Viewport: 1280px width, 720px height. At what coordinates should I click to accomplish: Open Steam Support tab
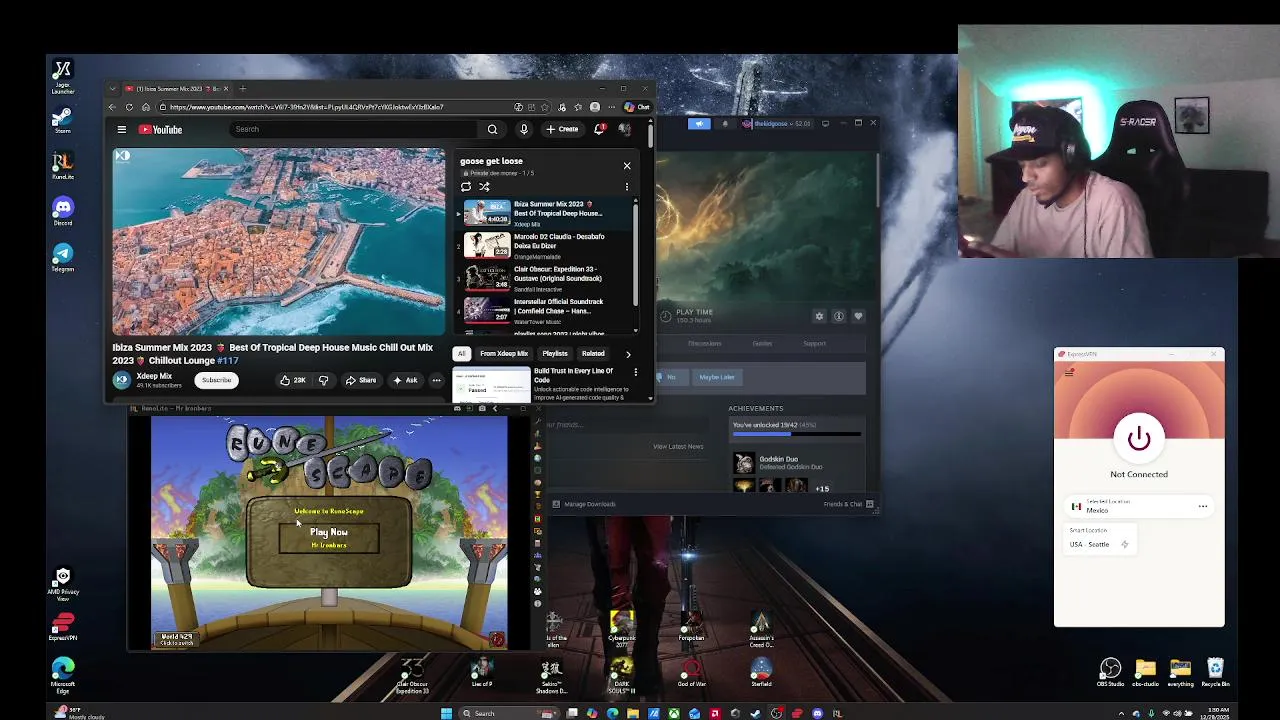(814, 343)
